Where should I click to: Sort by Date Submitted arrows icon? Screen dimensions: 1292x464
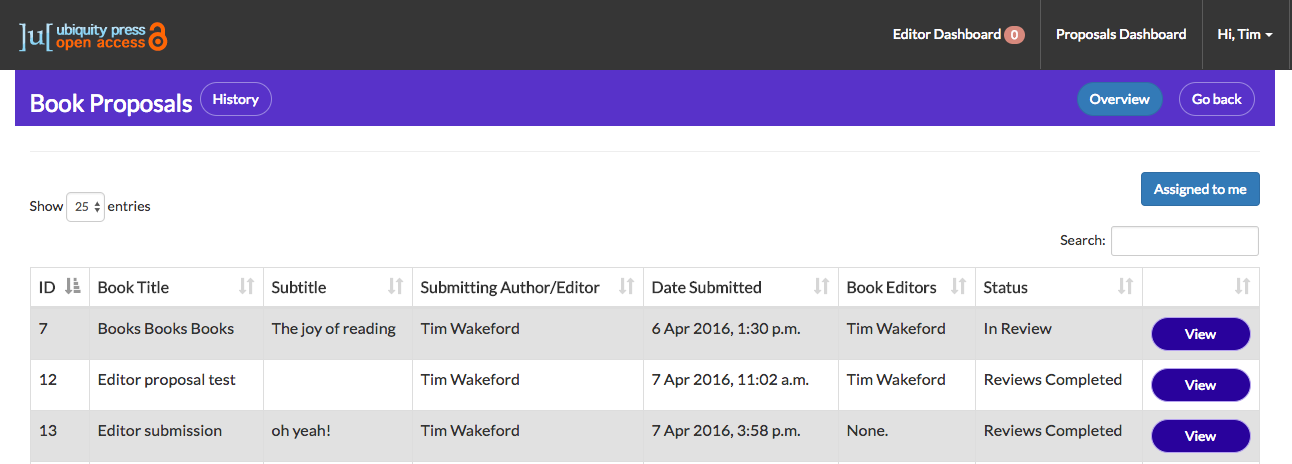tap(821, 286)
